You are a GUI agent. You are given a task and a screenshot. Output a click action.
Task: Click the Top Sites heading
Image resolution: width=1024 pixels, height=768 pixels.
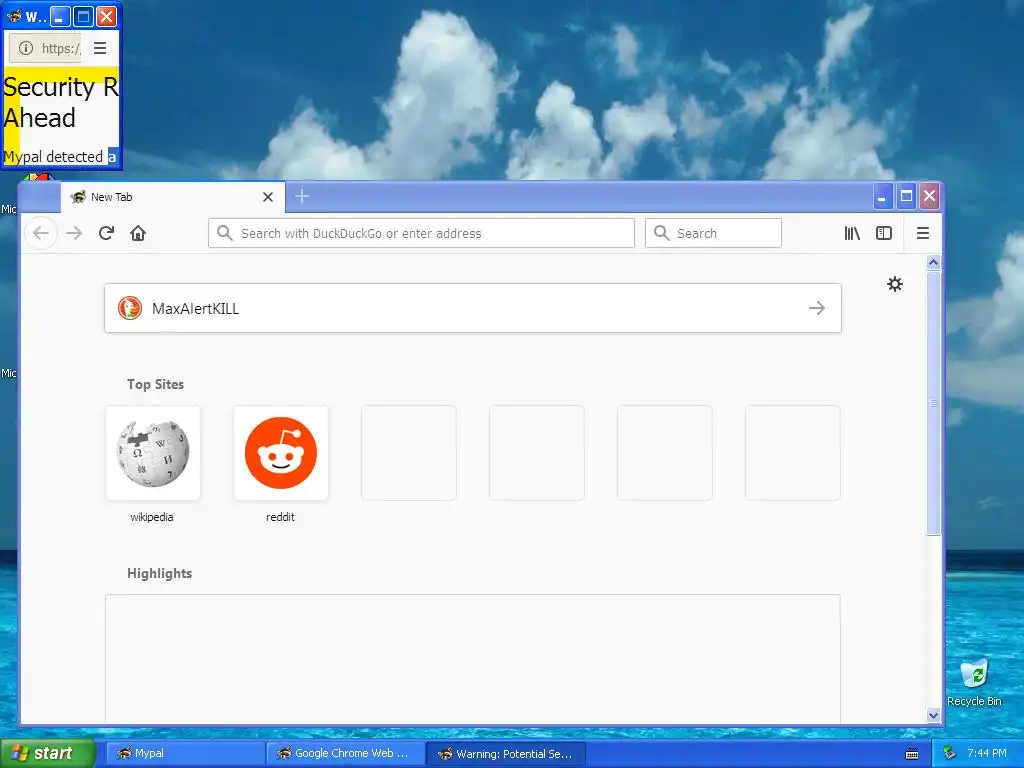point(155,385)
